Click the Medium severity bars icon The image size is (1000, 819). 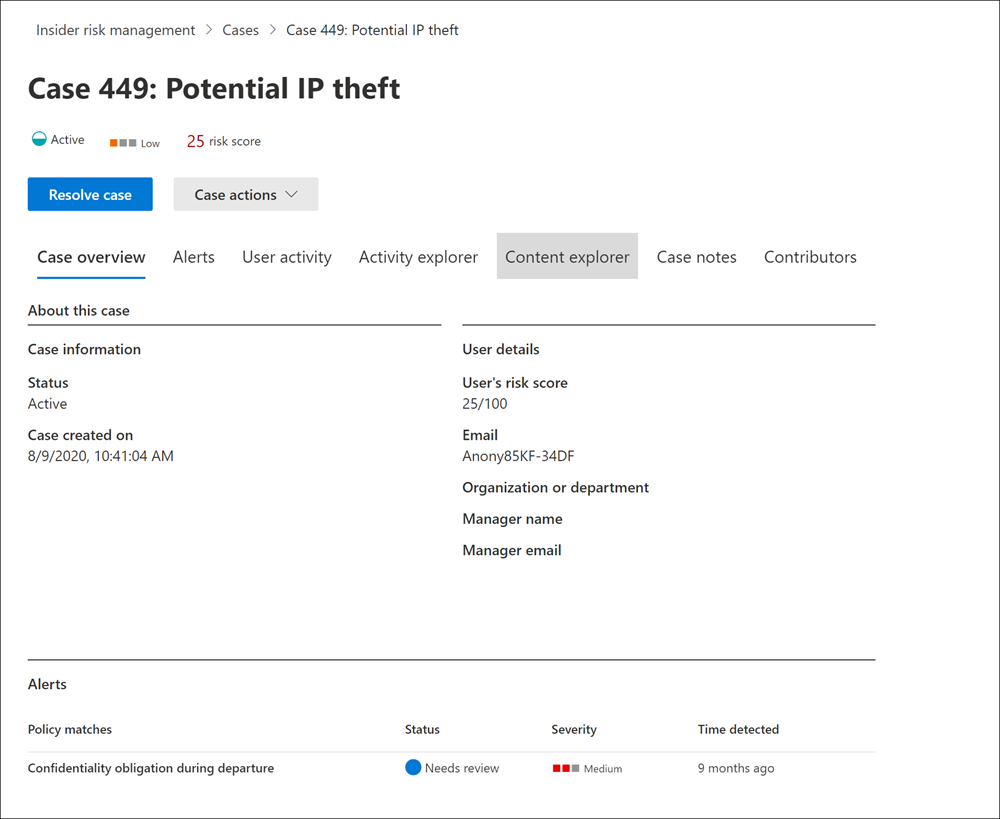click(566, 768)
